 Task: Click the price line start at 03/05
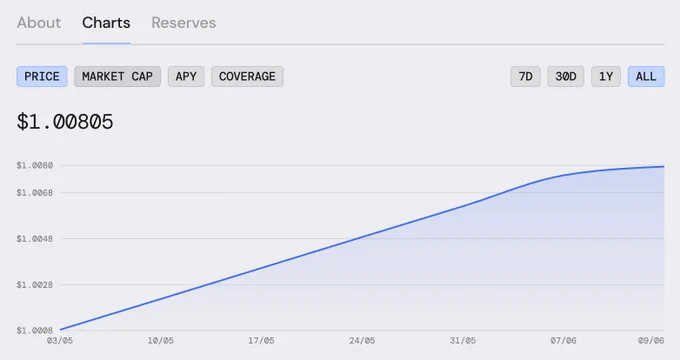pos(60,330)
